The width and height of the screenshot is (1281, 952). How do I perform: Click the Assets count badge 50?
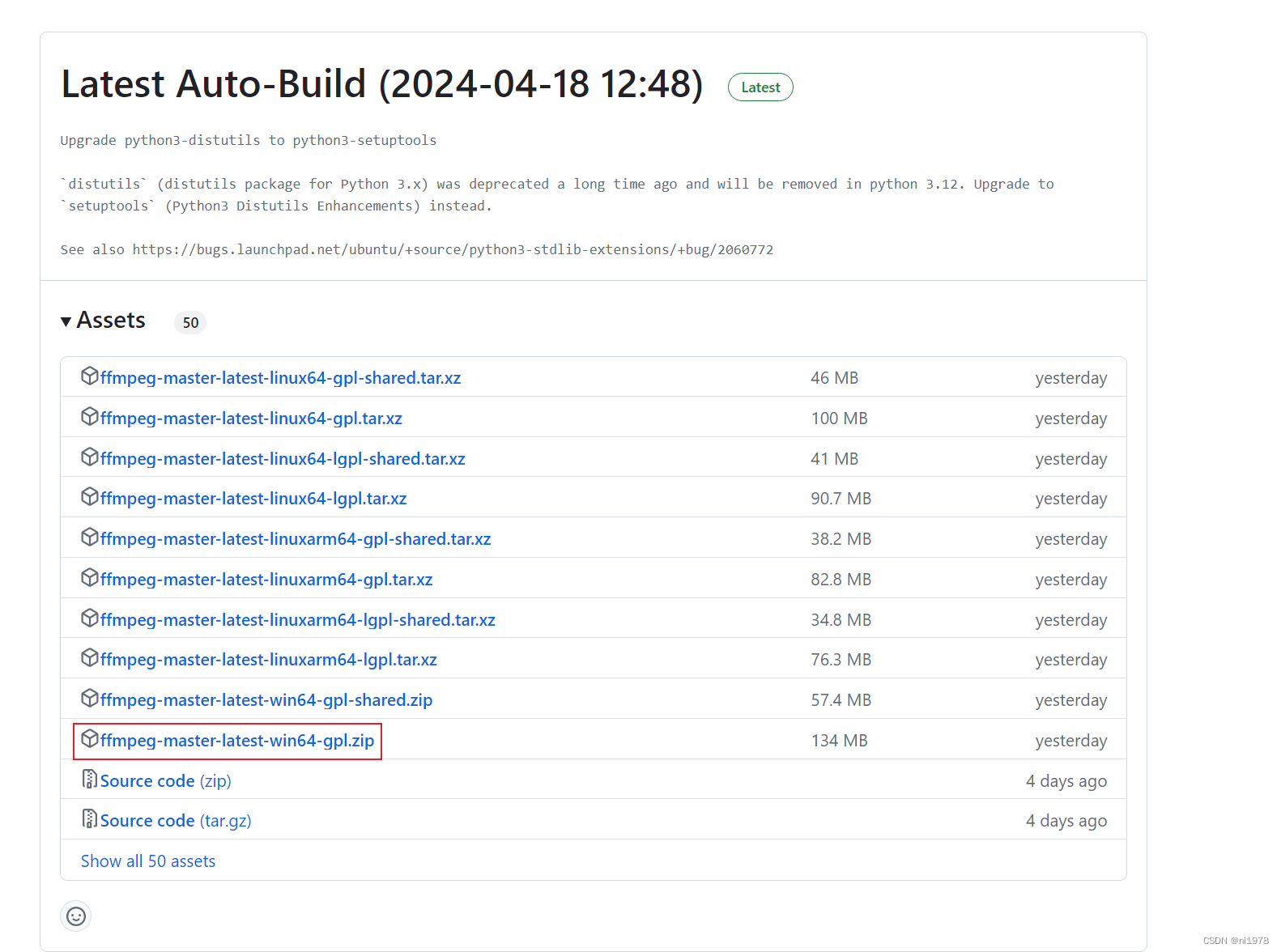point(190,322)
